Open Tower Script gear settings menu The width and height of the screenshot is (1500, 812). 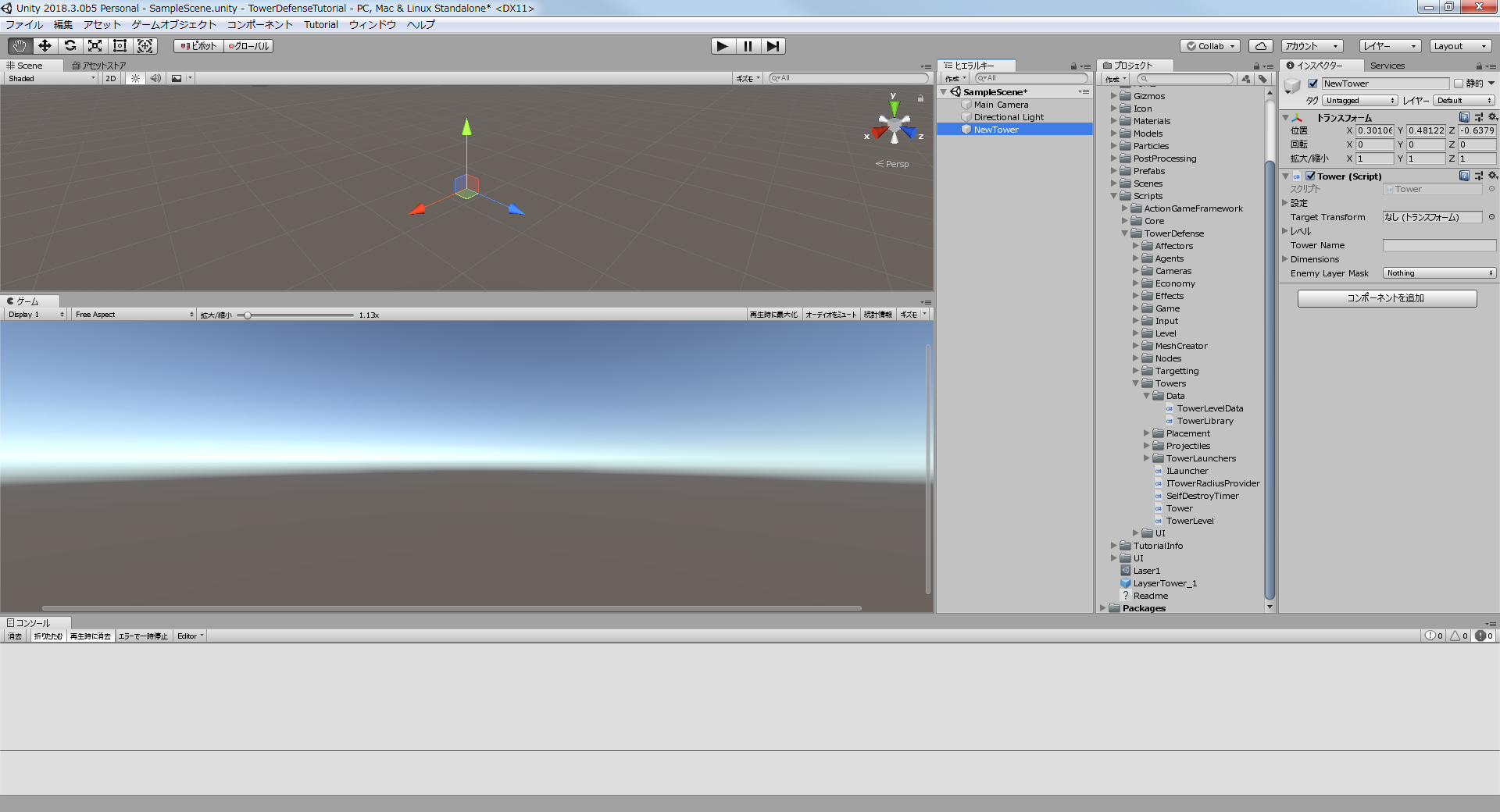pos(1492,176)
